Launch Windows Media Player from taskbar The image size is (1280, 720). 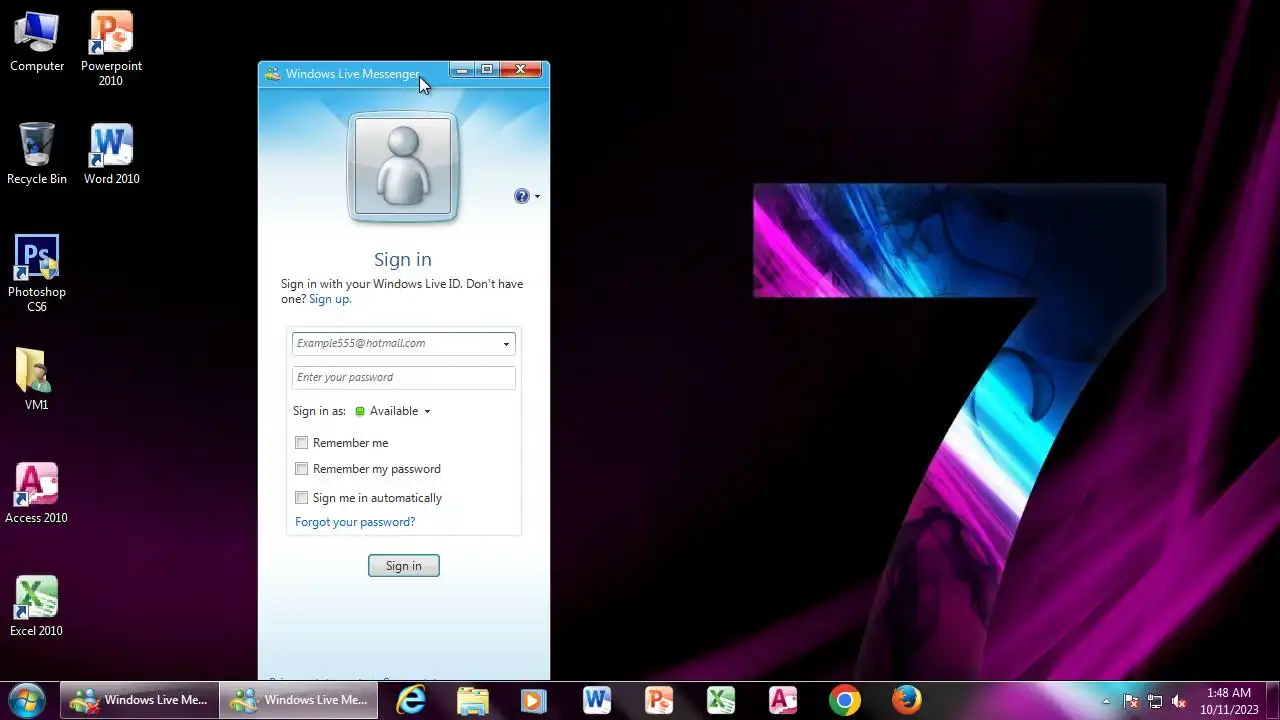point(534,700)
